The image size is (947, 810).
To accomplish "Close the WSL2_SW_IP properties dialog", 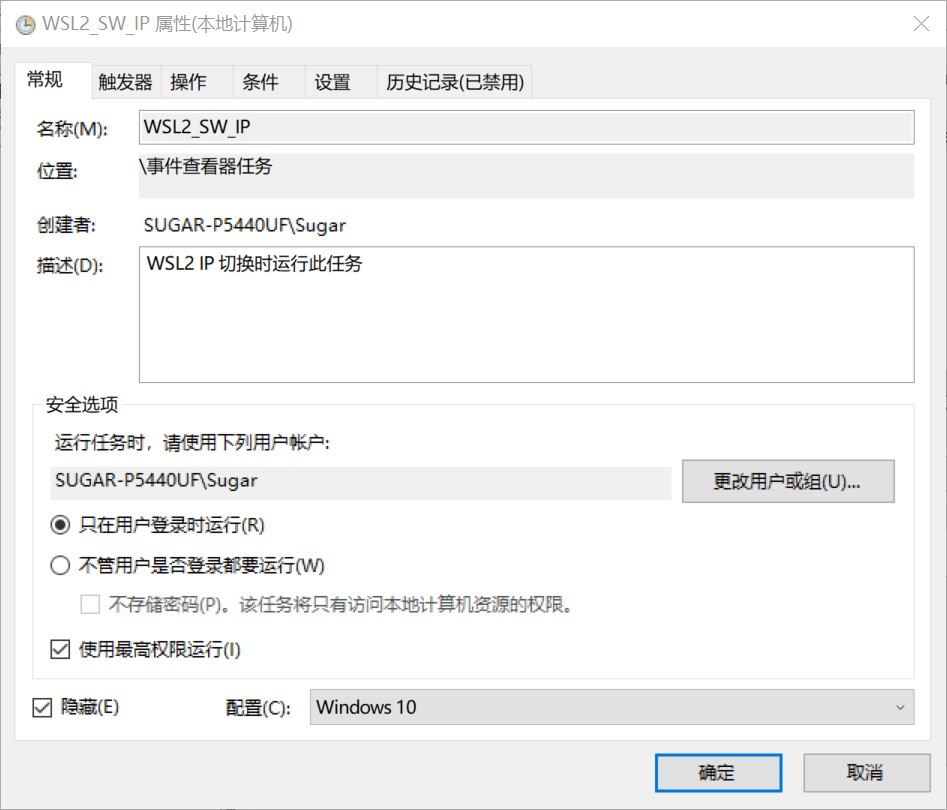I will (921, 24).
